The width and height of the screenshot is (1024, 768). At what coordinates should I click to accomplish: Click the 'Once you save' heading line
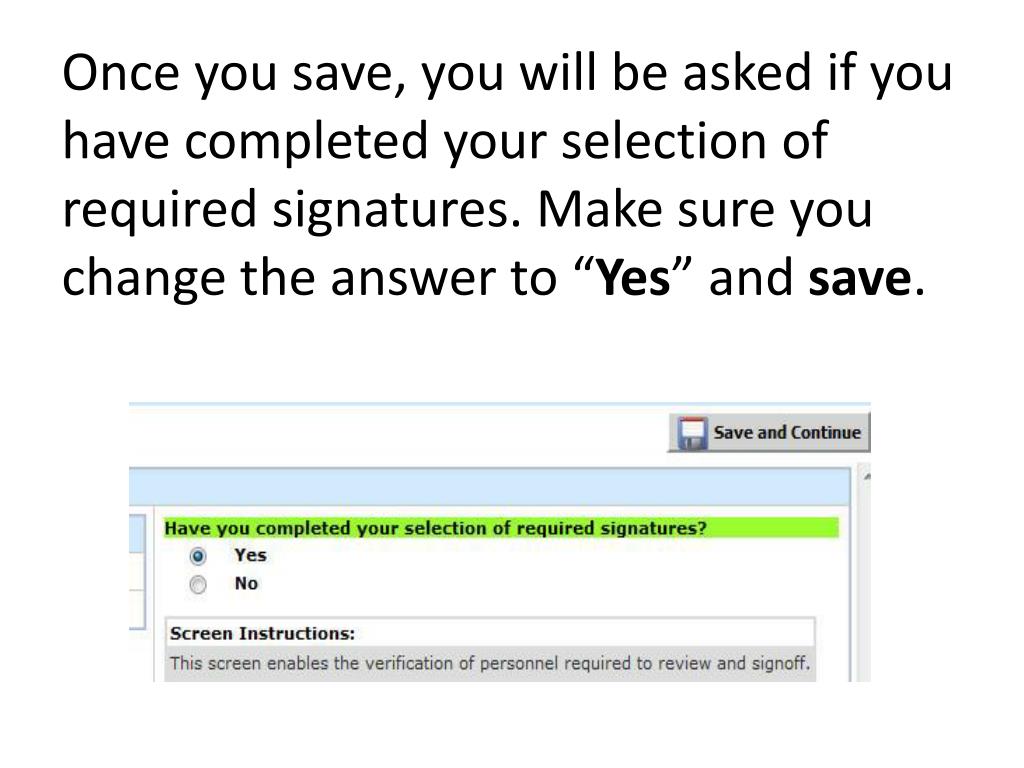coord(507,74)
